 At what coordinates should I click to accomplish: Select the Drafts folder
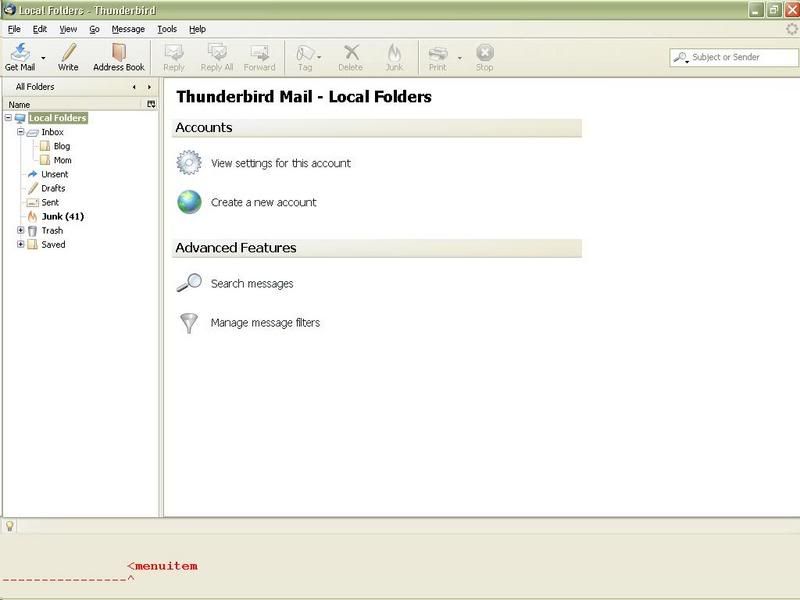[53, 188]
